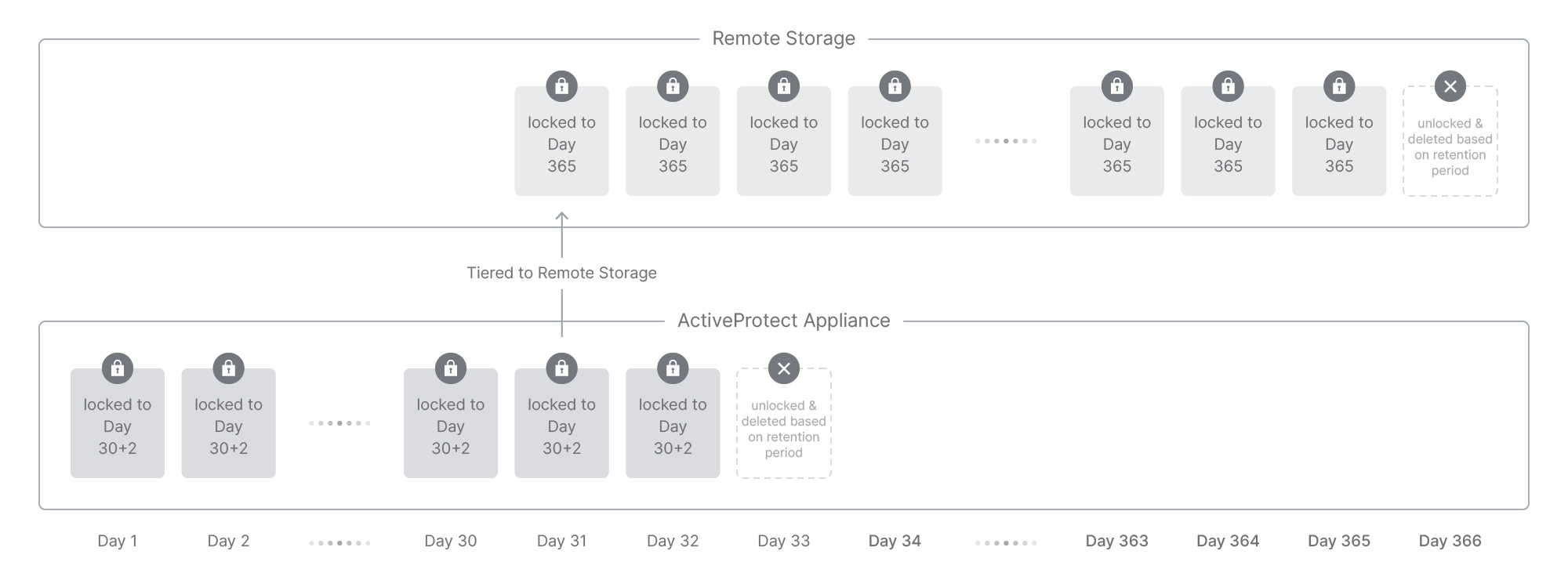This screenshot has height=580, width=1568.
Task: Click the ActiveProtect Appliance lock icon for Day 1
Action: point(118,368)
